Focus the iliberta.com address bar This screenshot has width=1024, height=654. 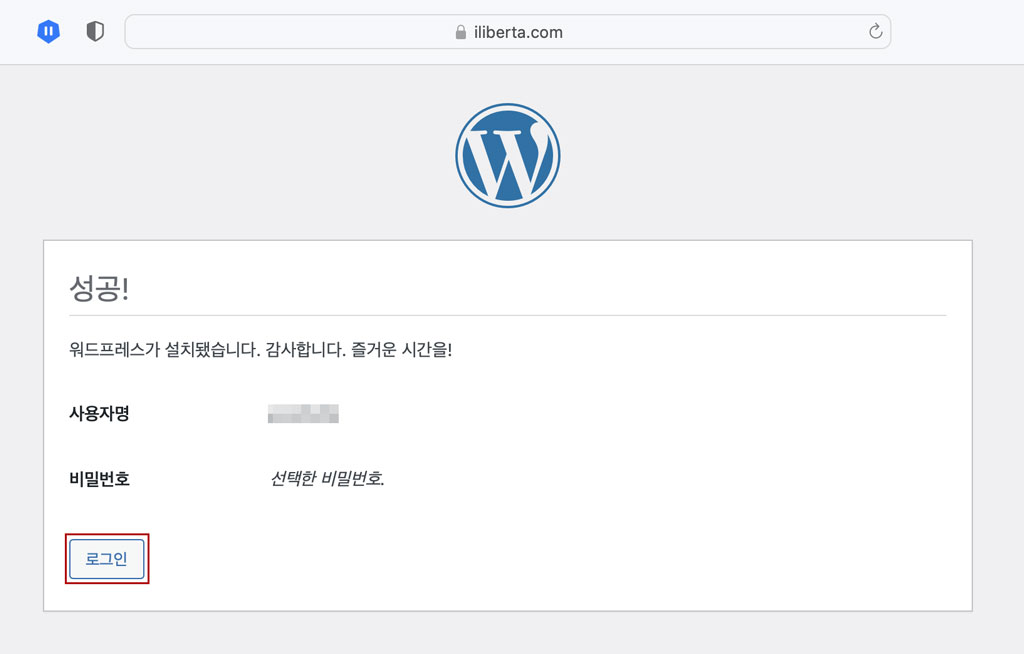[x=507, y=31]
